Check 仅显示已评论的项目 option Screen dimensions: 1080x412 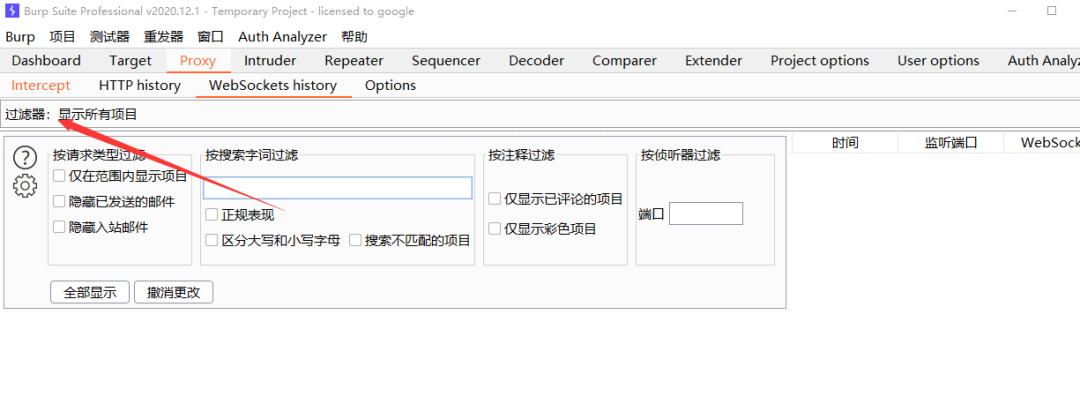495,199
